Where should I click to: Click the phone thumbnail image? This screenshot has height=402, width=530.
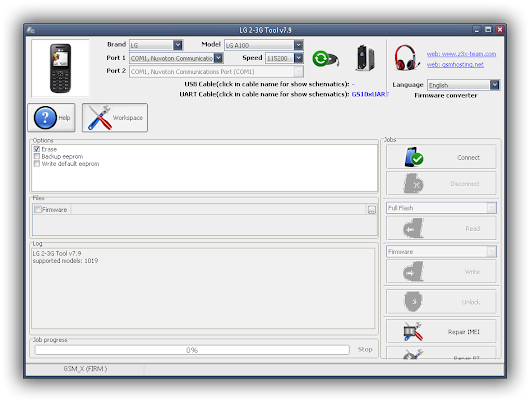[x=61, y=68]
